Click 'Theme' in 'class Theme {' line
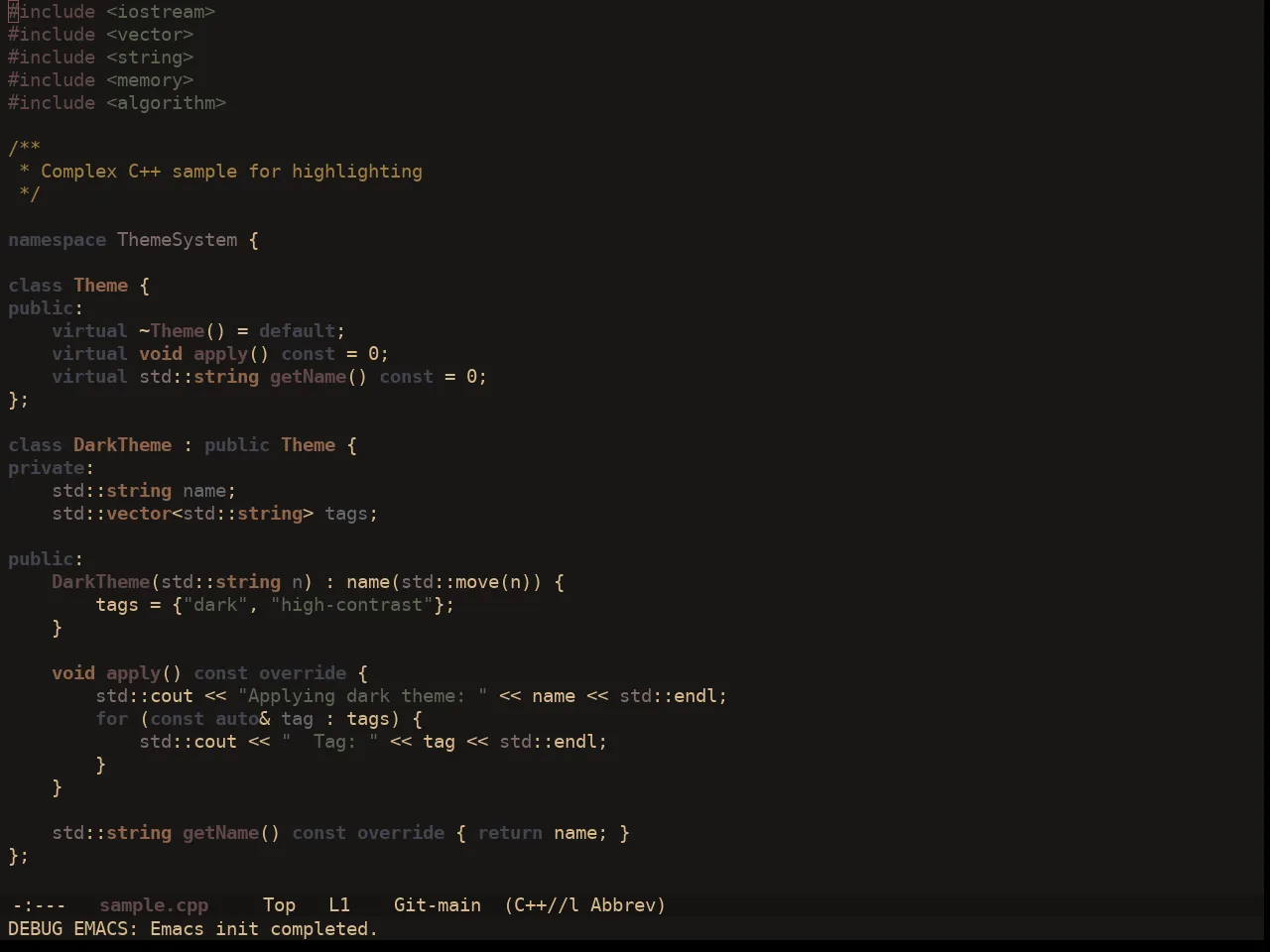Screen dimensions: 1270x952 coord(101,286)
